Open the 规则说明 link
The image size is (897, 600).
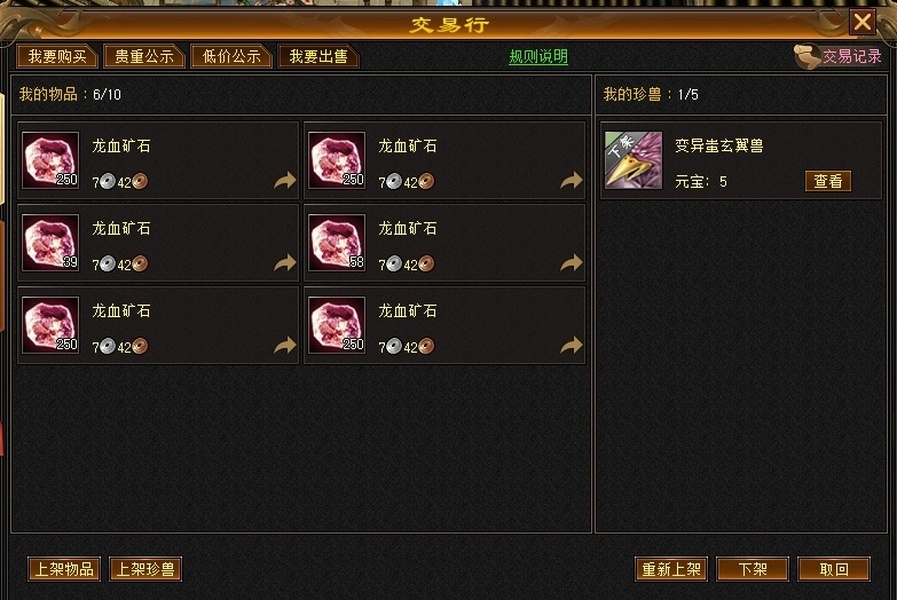pos(538,57)
